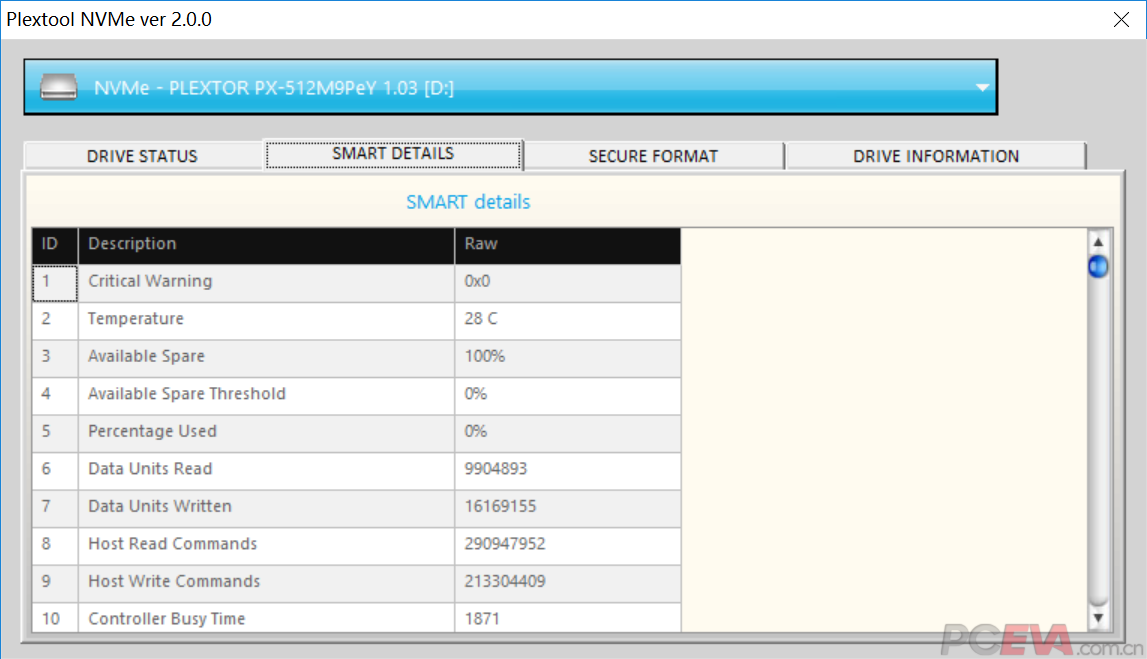The width and height of the screenshot is (1147, 659).
Task: Click the raw value 213304409
Action: (505, 581)
